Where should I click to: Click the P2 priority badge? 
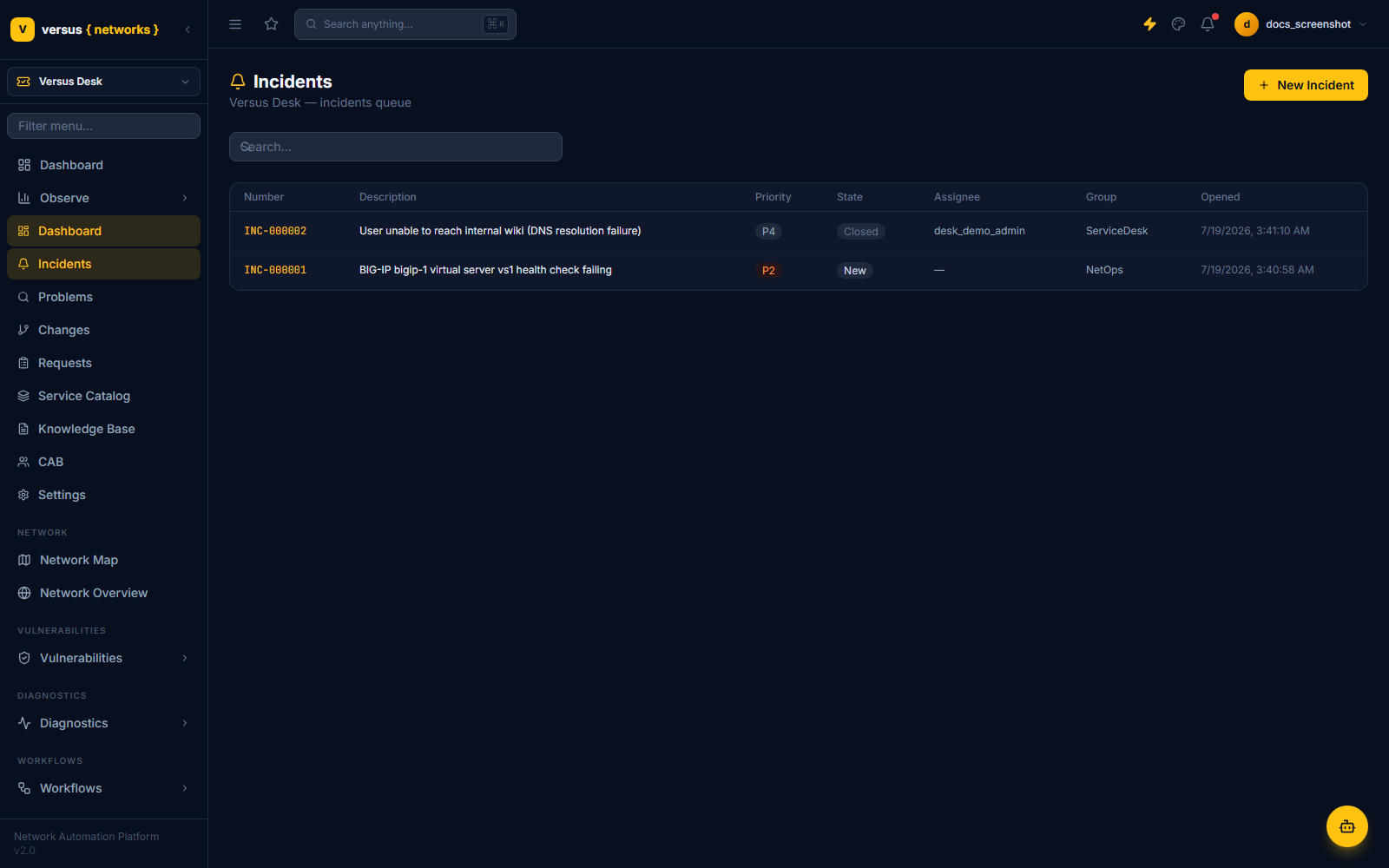click(768, 271)
